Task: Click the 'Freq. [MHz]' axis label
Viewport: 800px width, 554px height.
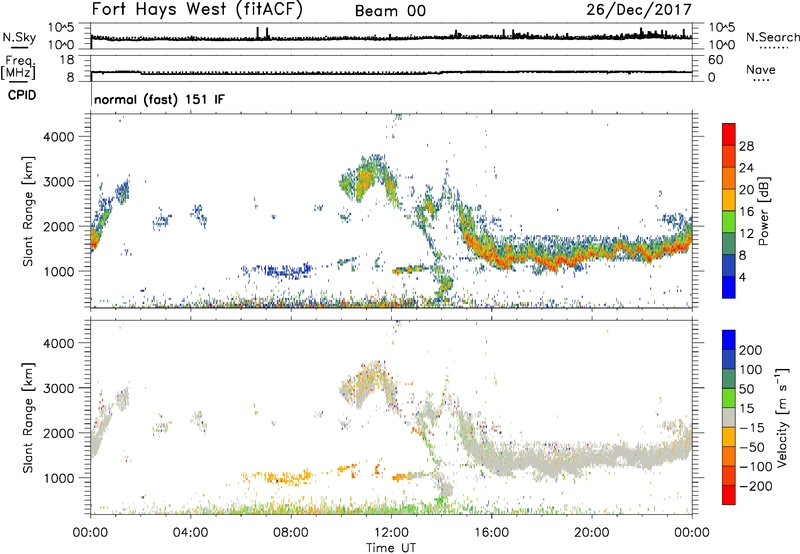Action: tap(18, 67)
